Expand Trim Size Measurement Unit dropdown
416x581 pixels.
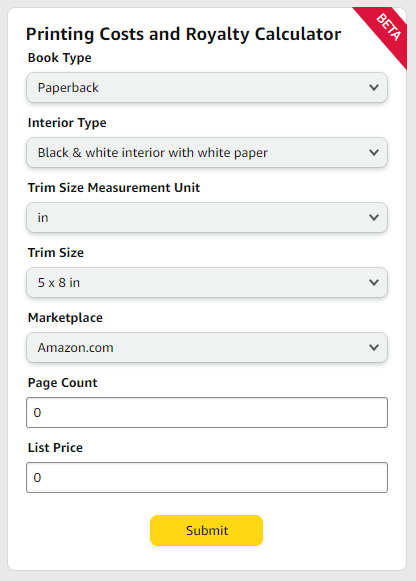[207, 218]
